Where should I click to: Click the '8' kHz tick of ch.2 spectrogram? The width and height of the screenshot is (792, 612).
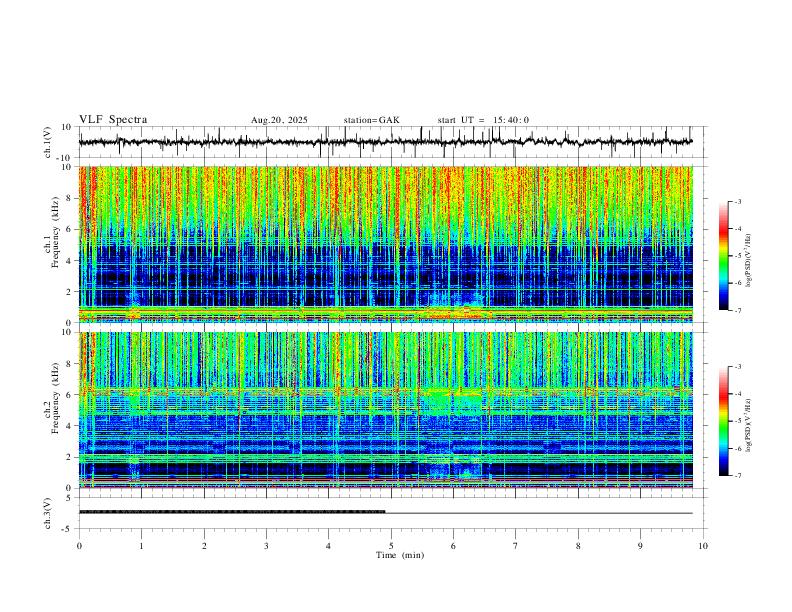70,364
